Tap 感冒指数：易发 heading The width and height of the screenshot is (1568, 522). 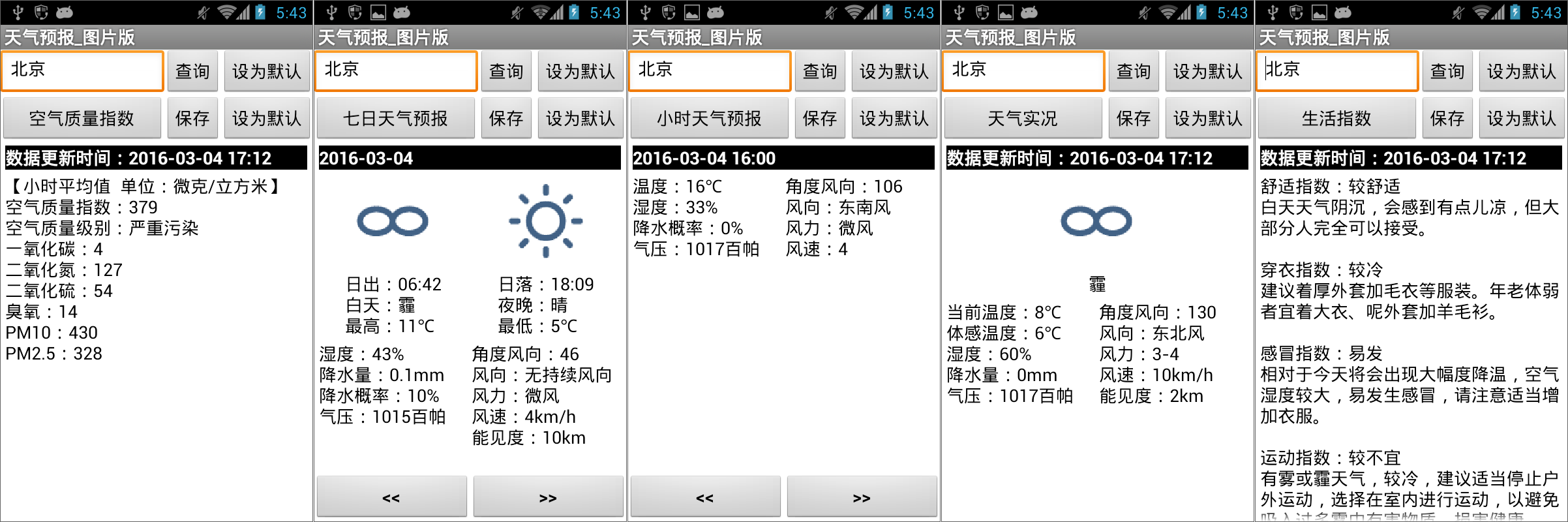point(1321,354)
